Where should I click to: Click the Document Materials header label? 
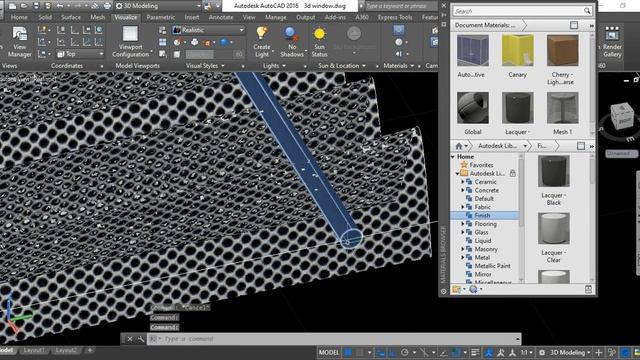pos(485,25)
